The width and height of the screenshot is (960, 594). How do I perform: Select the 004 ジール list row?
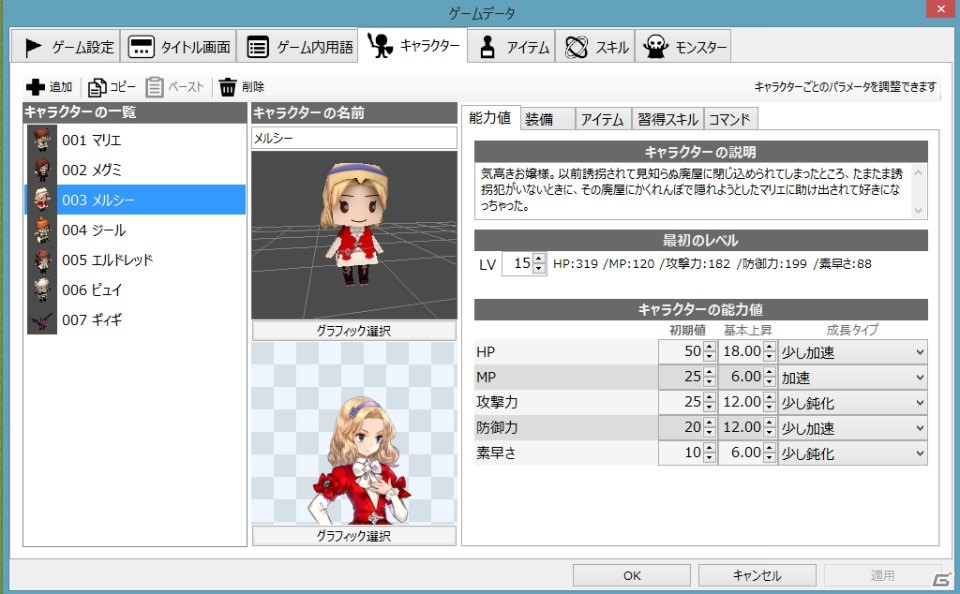point(135,230)
